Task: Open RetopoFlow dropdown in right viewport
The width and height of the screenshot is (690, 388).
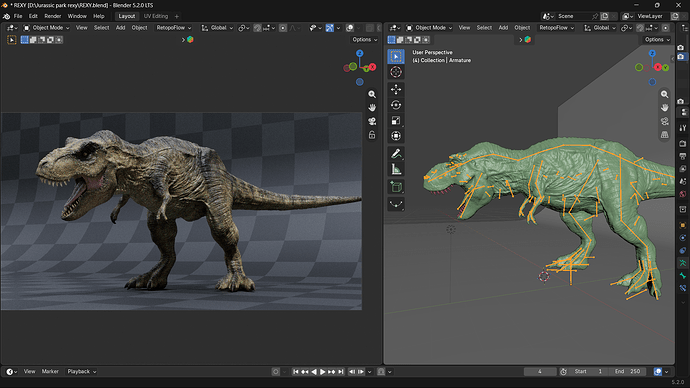Action: [557, 28]
